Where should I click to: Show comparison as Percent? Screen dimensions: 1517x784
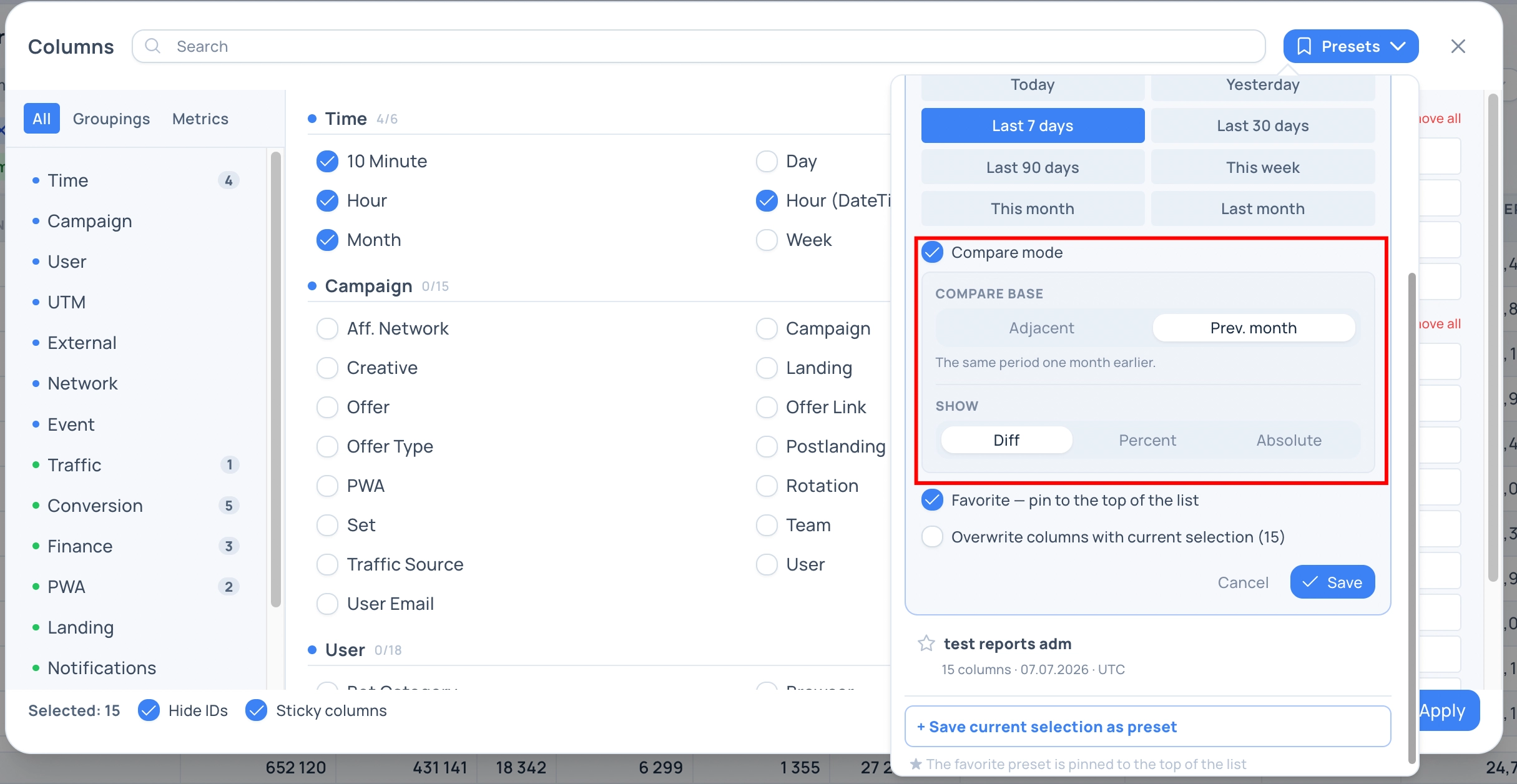[x=1147, y=440]
